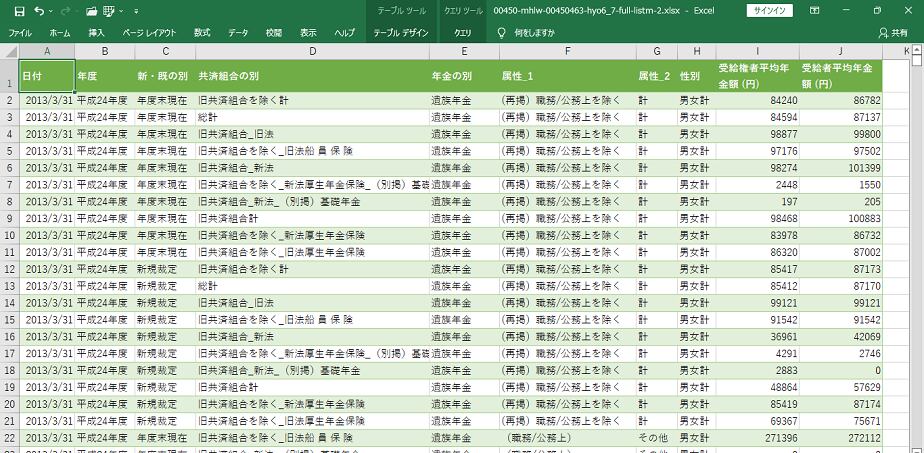
Task: Open the ページ レイアウト tab
Action: (x=150, y=33)
